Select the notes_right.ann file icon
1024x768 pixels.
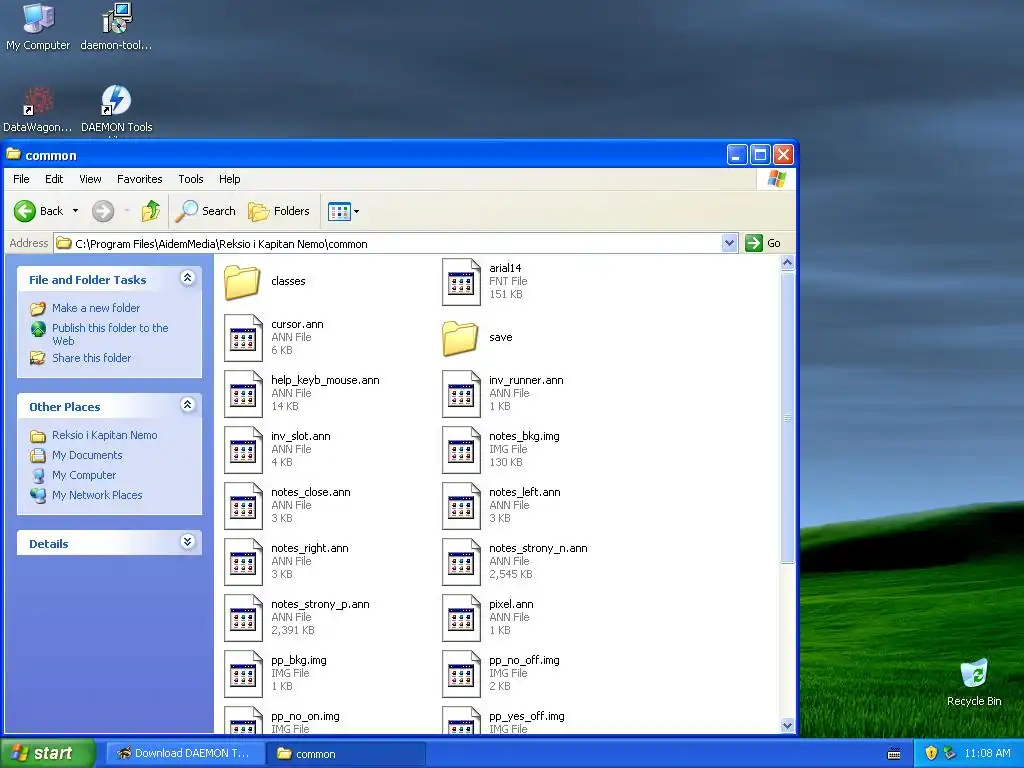[243, 562]
